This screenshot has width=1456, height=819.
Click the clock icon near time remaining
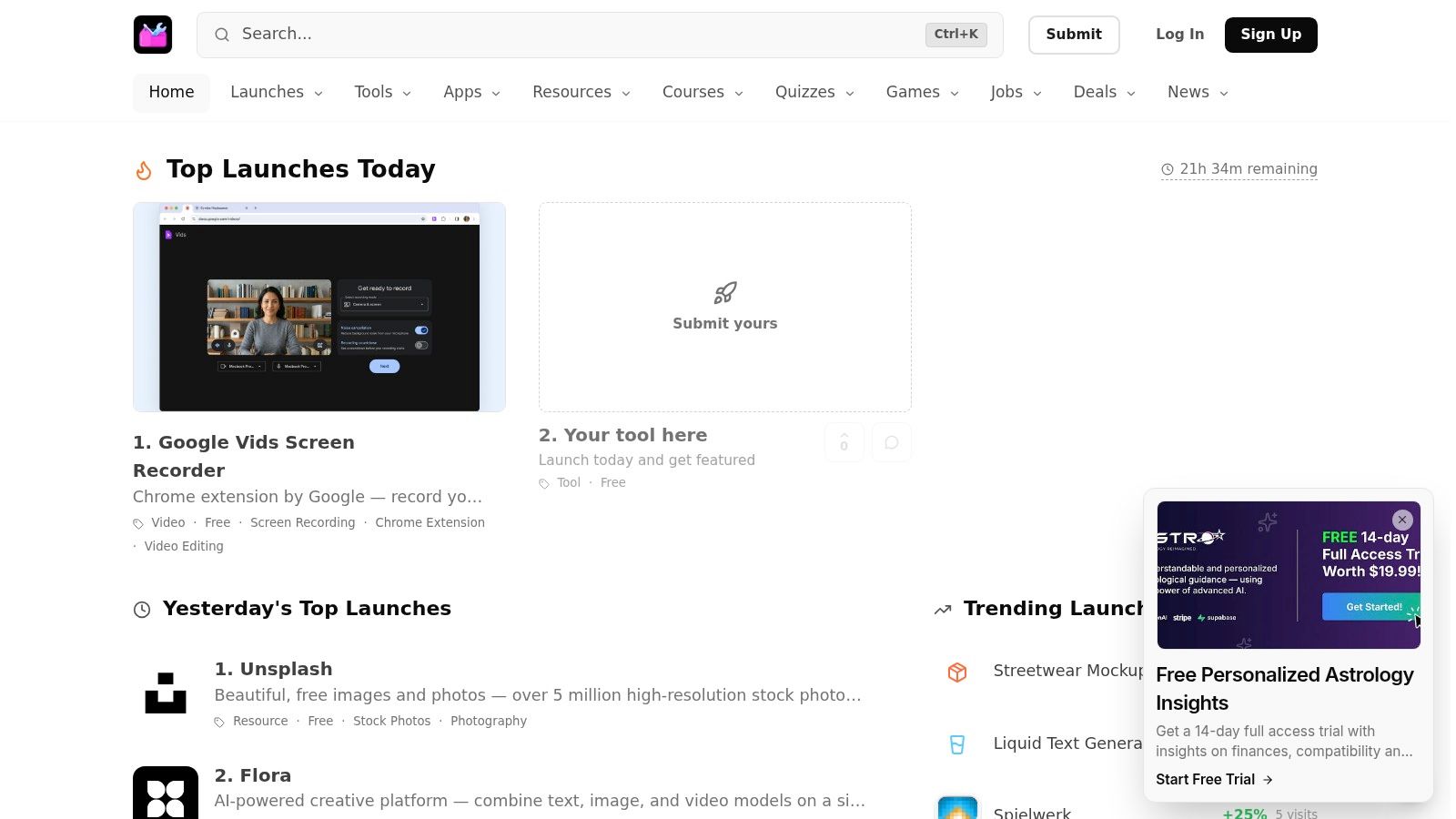(x=1168, y=169)
